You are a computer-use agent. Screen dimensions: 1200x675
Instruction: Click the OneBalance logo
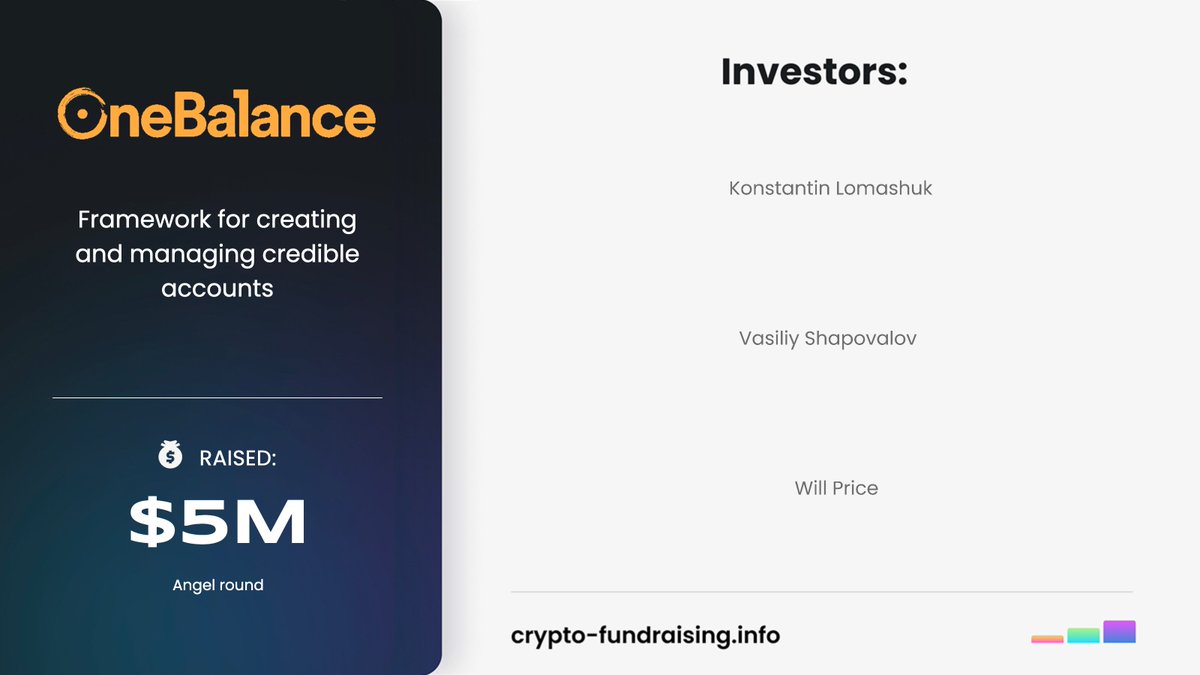[x=217, y=114]
